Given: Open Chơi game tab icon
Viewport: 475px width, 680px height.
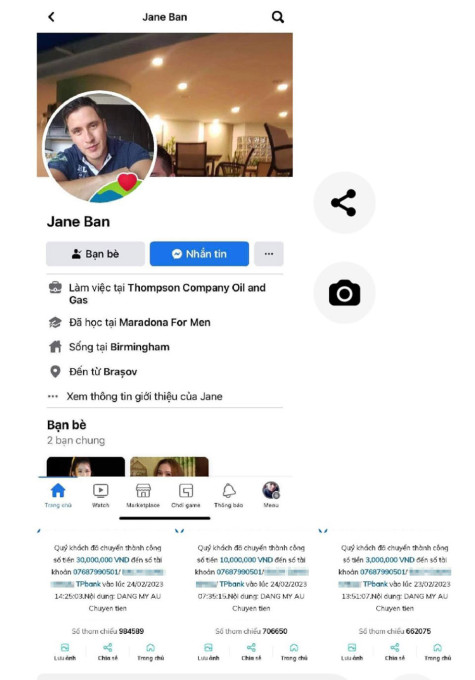Looking at the screenshot, I should pos(186,495).
